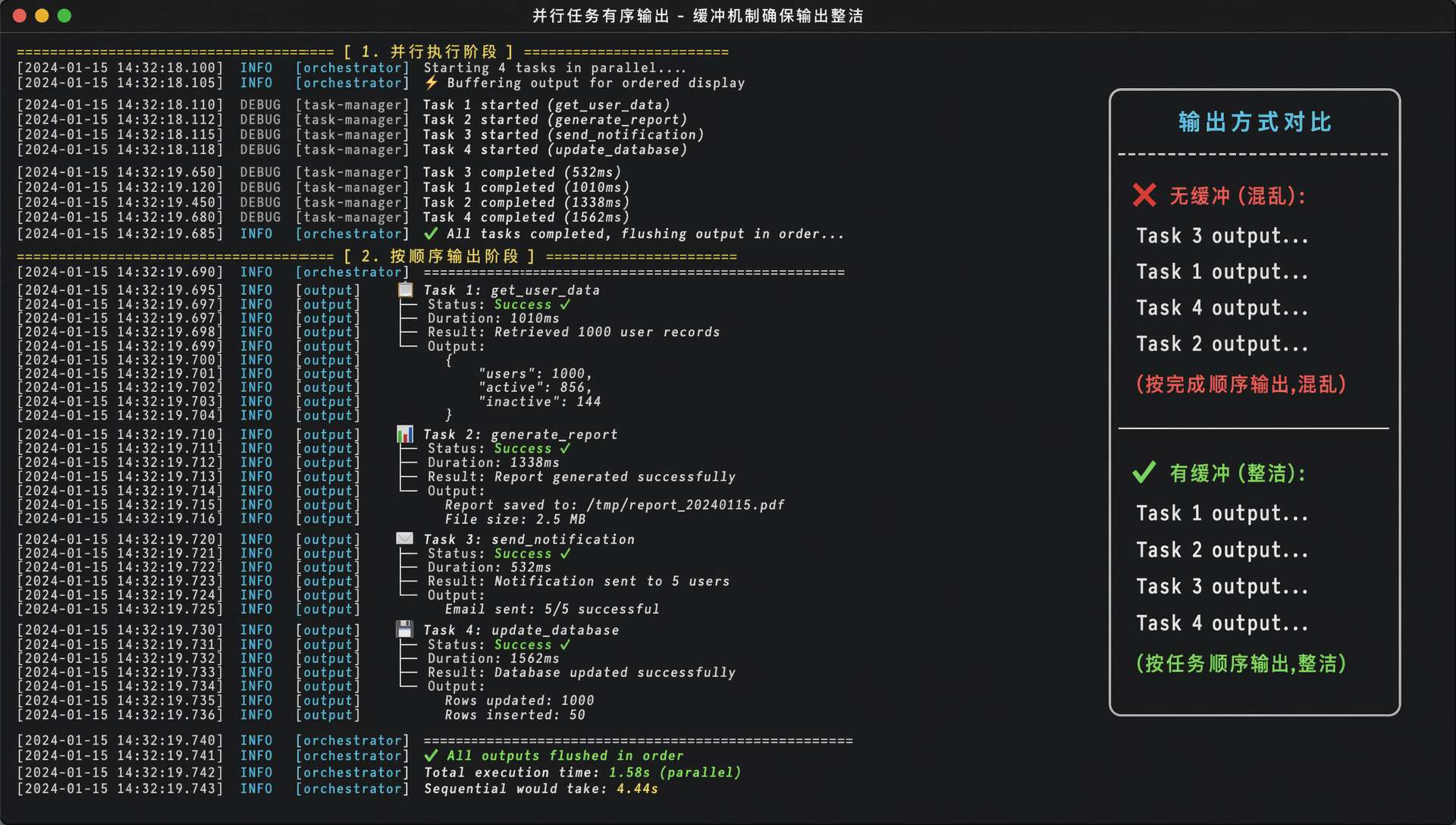Click the Task 3 completed (532ms) line

(x=522, y=172)
